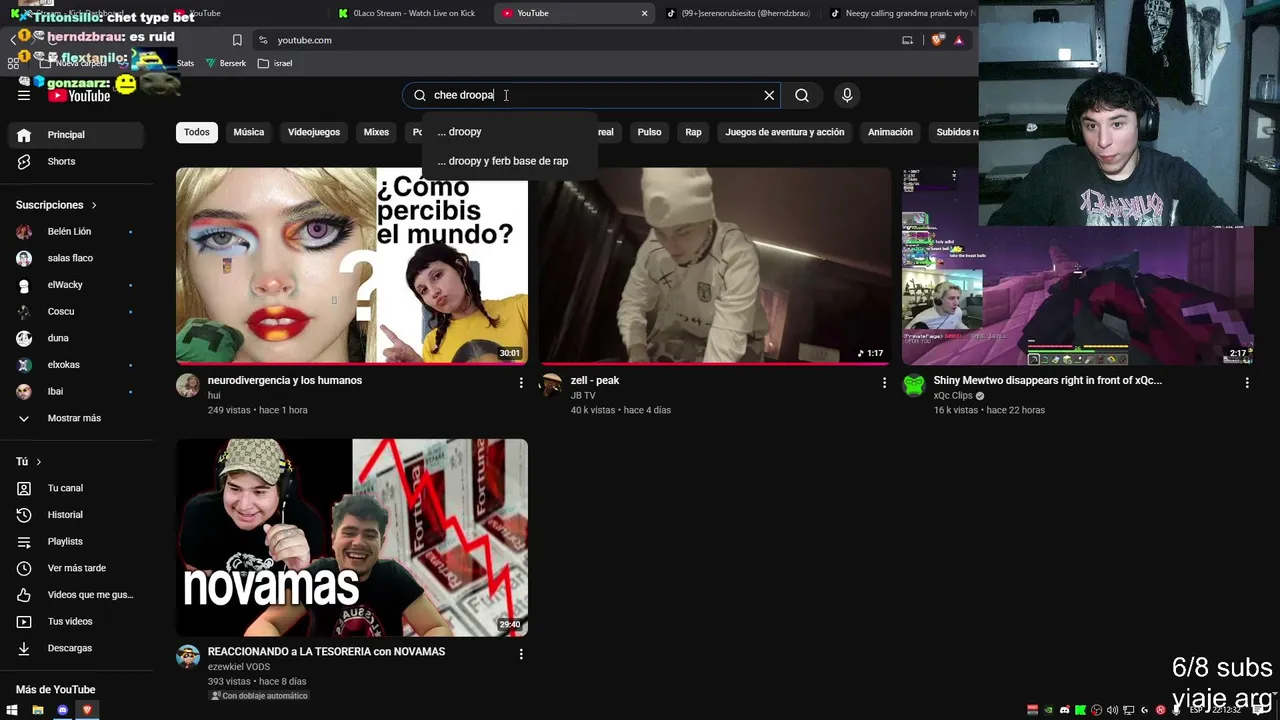Open Belén Lión subscription channel
The height and width of the screenshot is (720, 1280).
pos(76,231)
